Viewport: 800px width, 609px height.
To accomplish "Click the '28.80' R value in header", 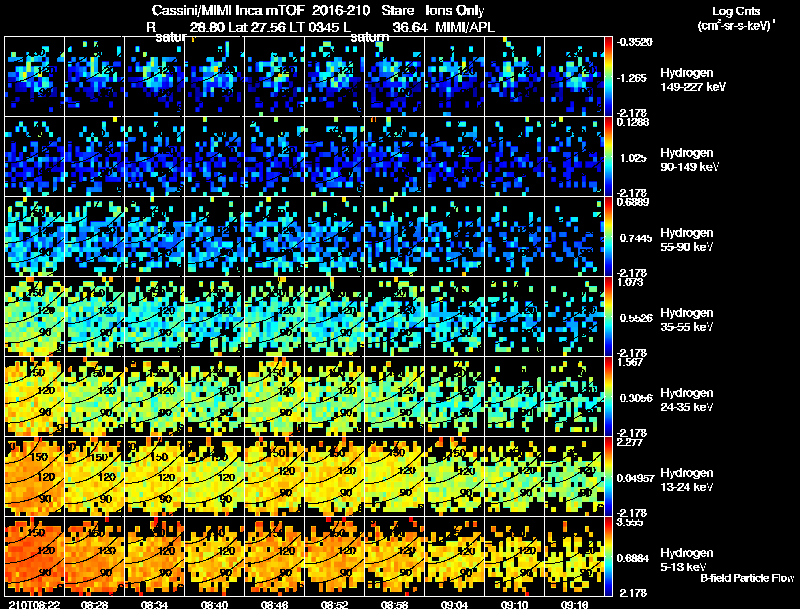I will [x=207, y=28].
